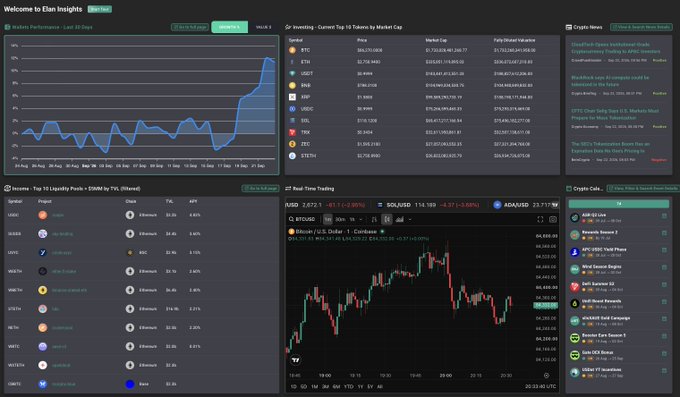Click calendar icon for Gate DEX Bonus
Screen dimensions: 680x397
(664, 354)
